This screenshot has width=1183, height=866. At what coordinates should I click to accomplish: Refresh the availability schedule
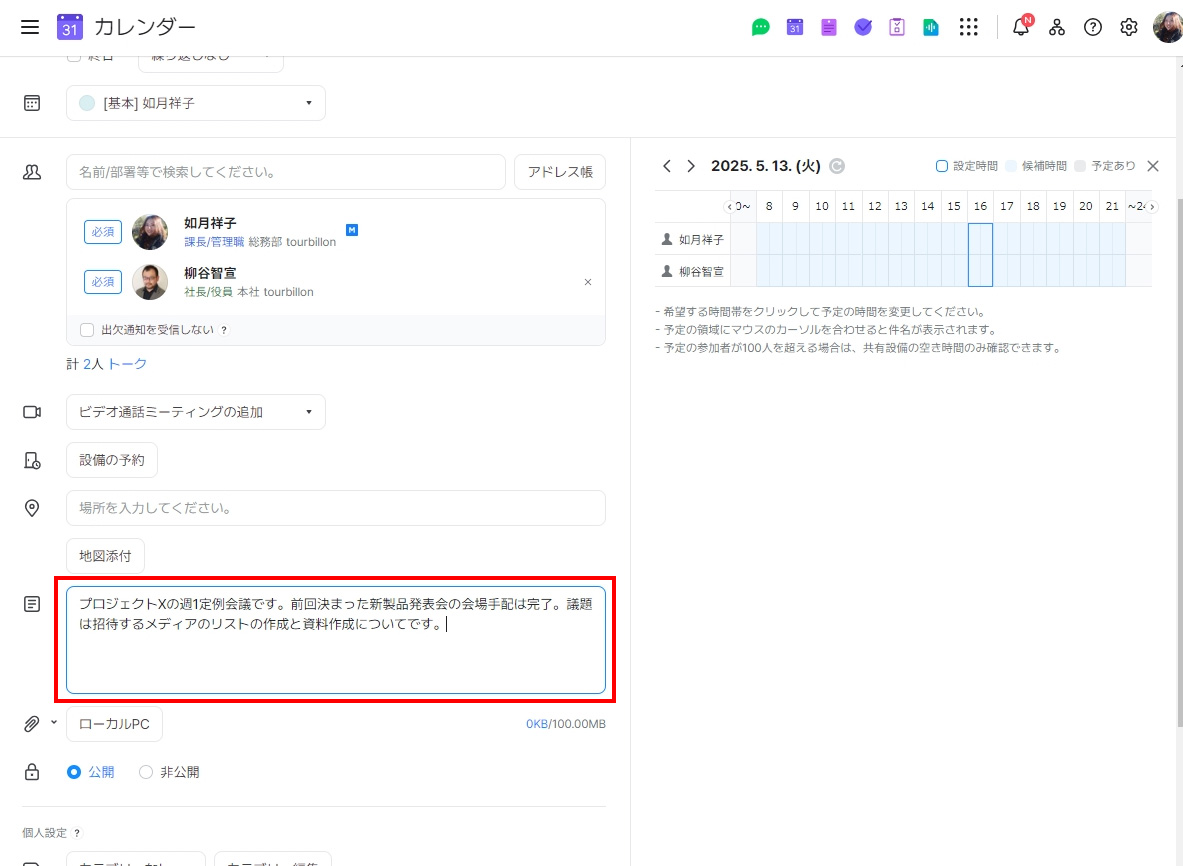click(837, 166)
